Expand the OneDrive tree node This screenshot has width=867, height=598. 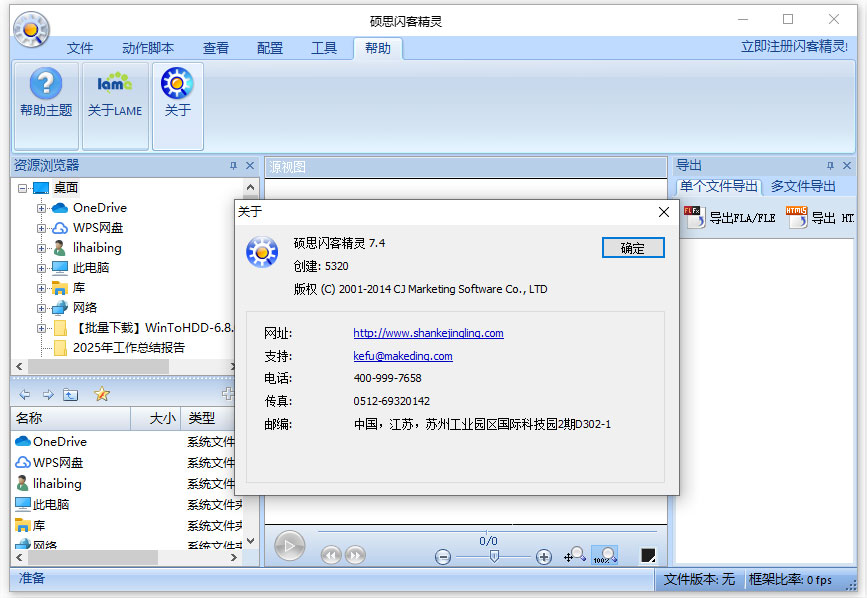(x=41, y=208)
